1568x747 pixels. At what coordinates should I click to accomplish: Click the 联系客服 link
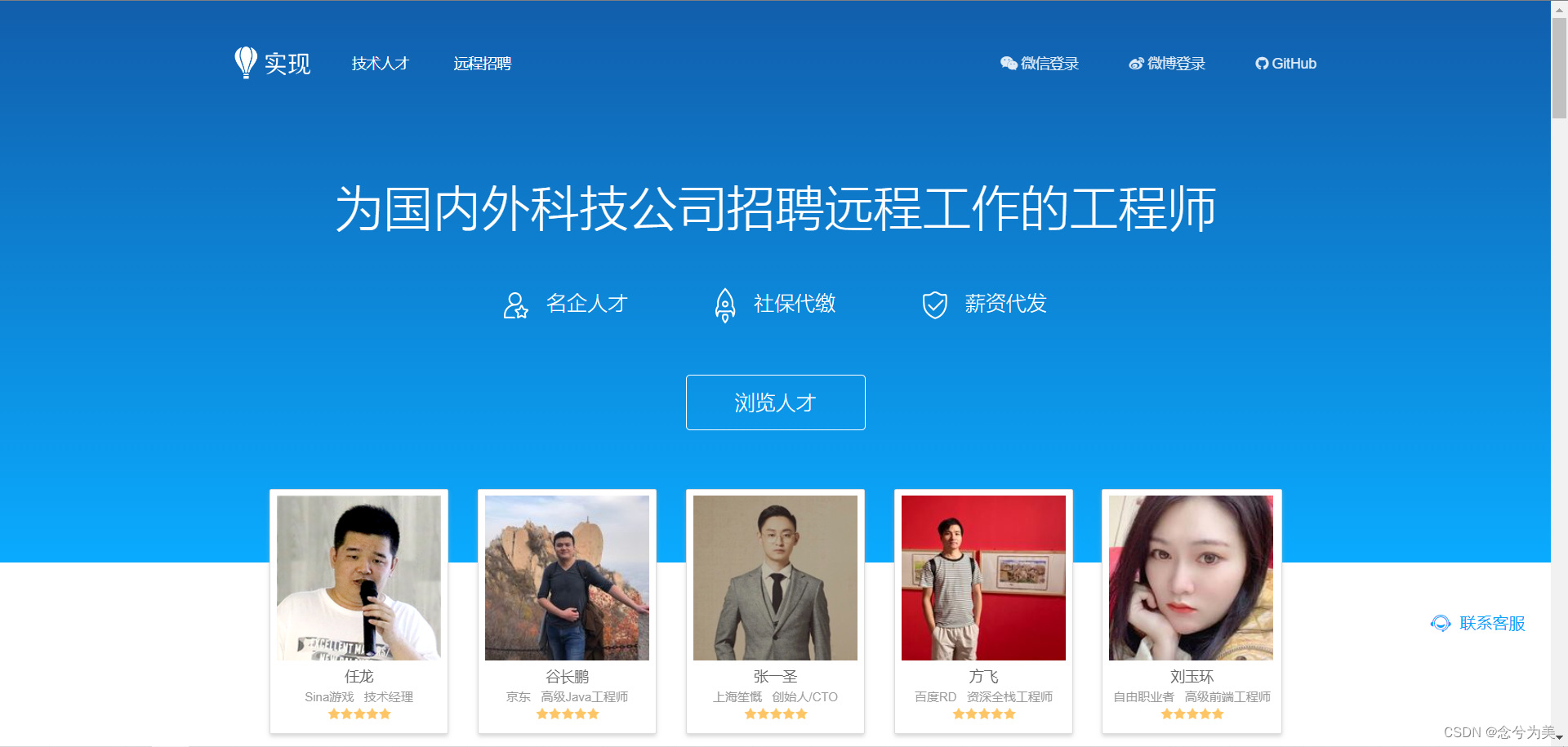coord(1492,624)
